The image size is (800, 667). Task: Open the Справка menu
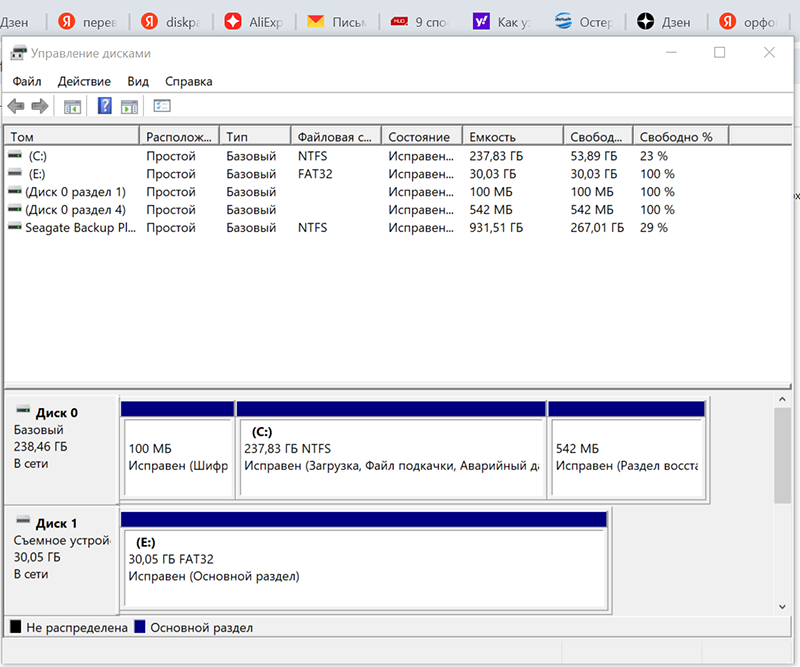pos(189,82)
